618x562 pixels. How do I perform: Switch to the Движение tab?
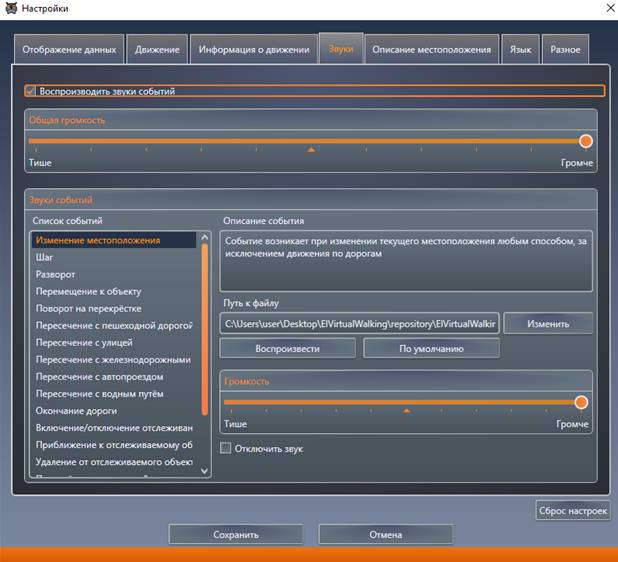(x=157, y=49)
